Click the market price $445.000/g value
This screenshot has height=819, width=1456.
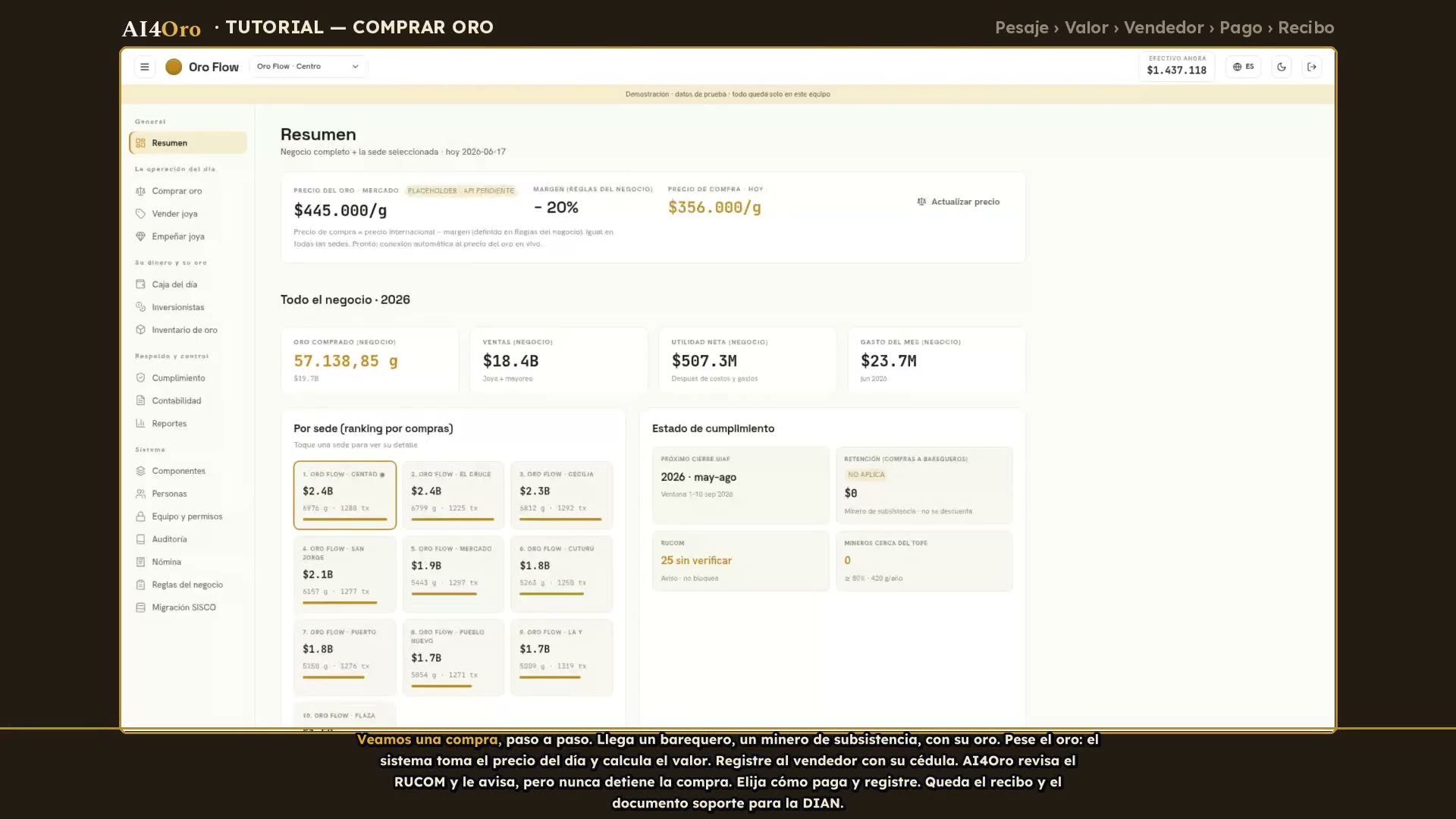(x=340, y=211)
